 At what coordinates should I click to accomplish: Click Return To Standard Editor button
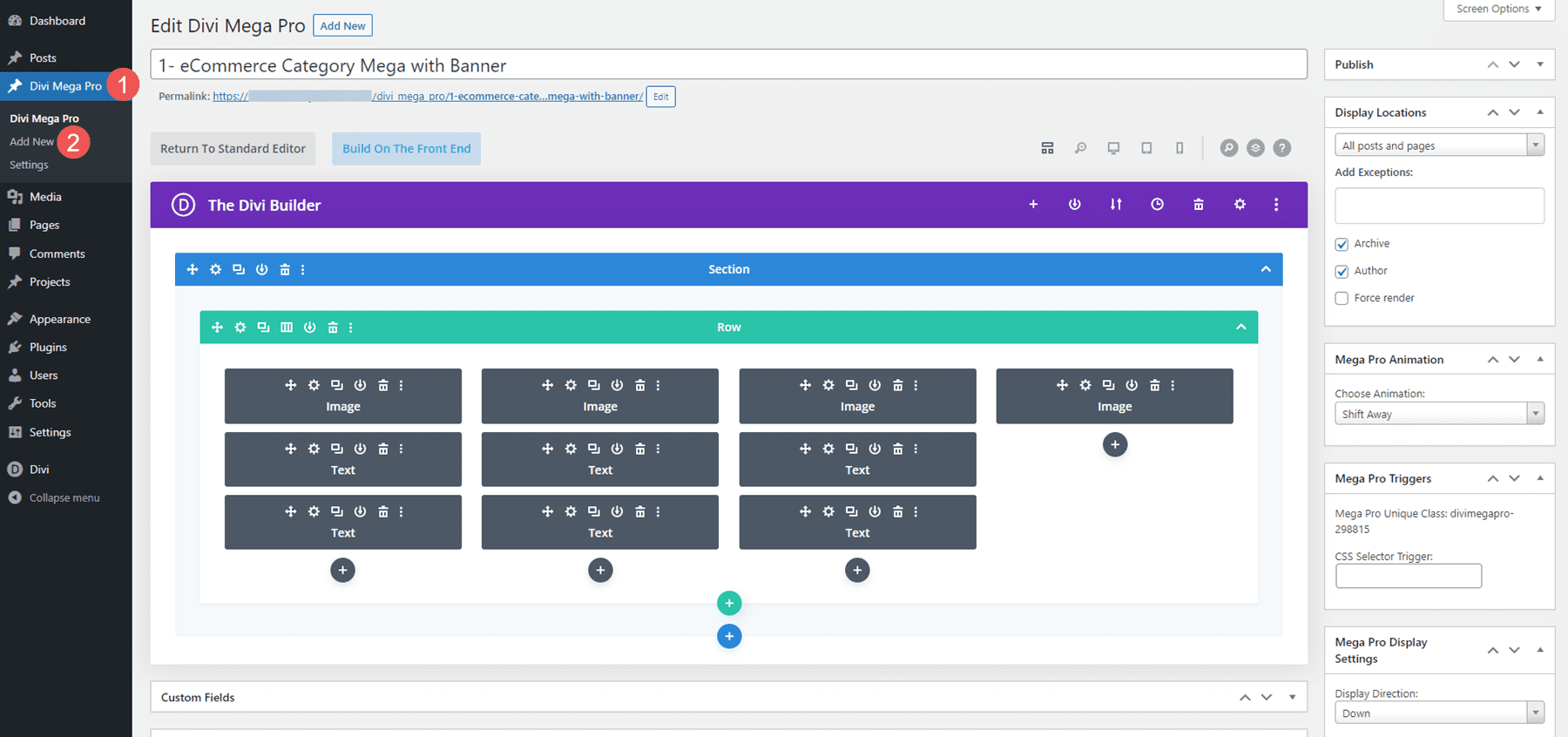coord(233,149)
